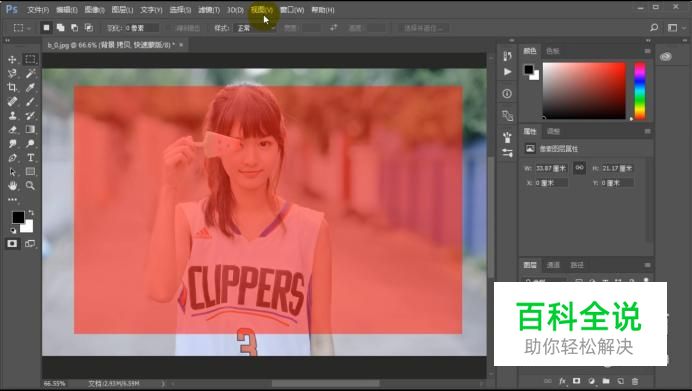Select the Rectangular Marquee tool in the toolbox

click(x=30, y=60)
